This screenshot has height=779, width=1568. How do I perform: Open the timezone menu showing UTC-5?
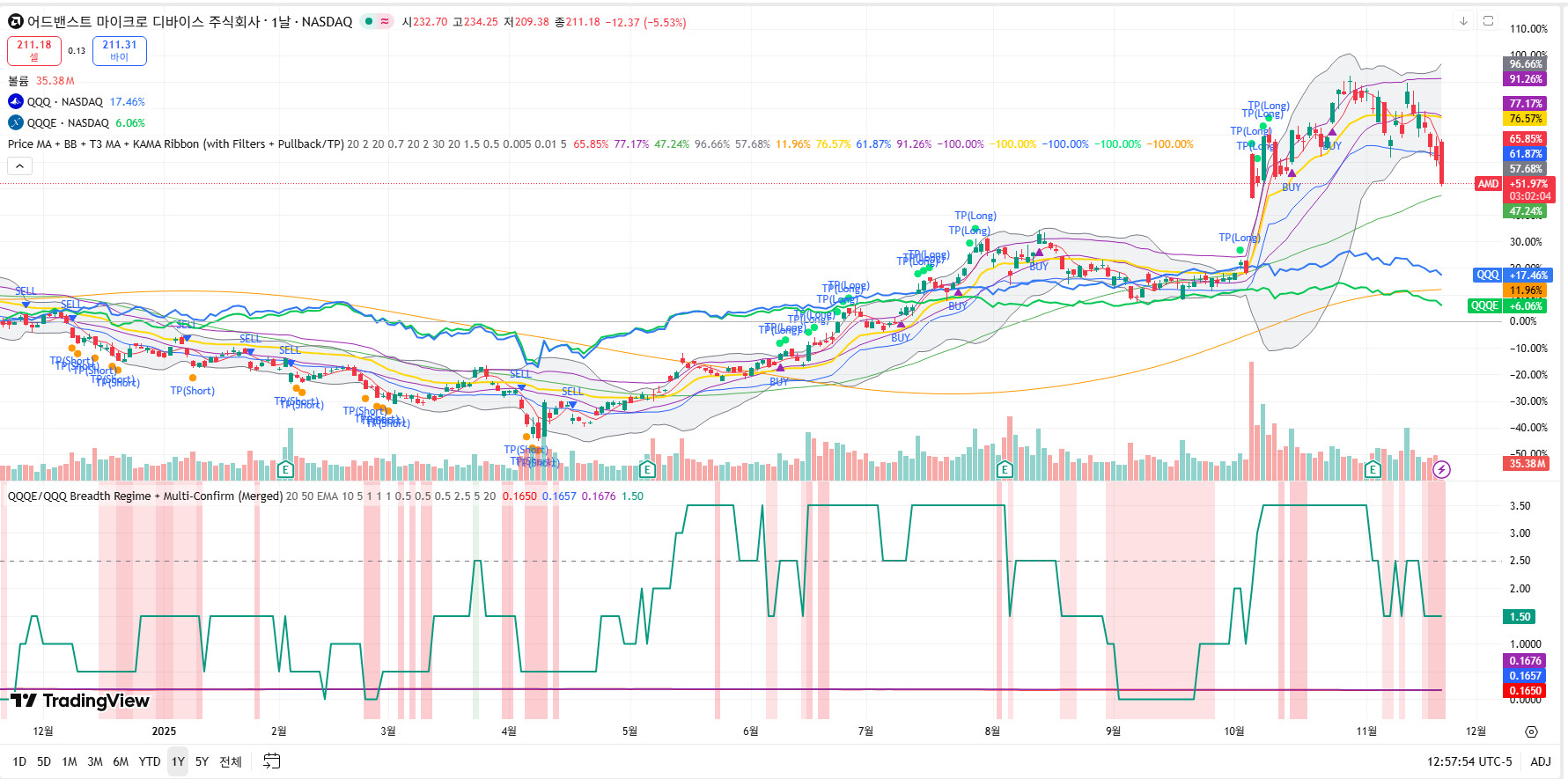point(1469,761)
